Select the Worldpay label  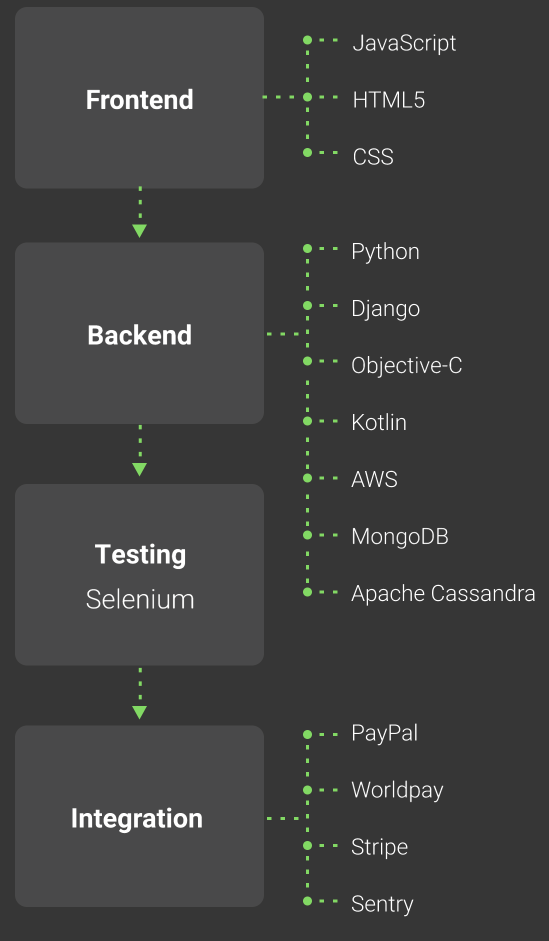pos(397,790)
